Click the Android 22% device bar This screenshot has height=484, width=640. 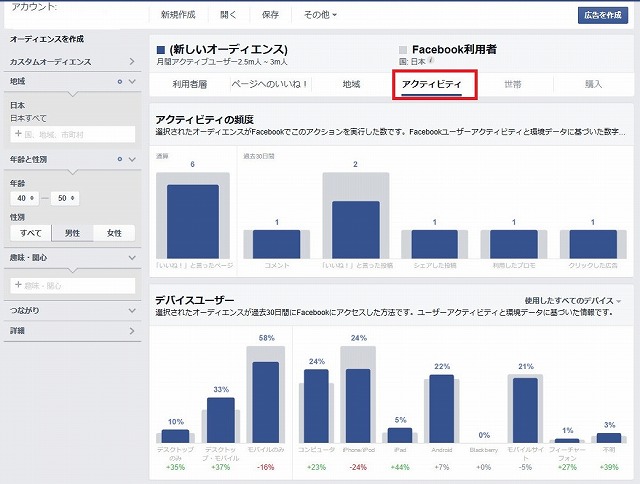442,409
